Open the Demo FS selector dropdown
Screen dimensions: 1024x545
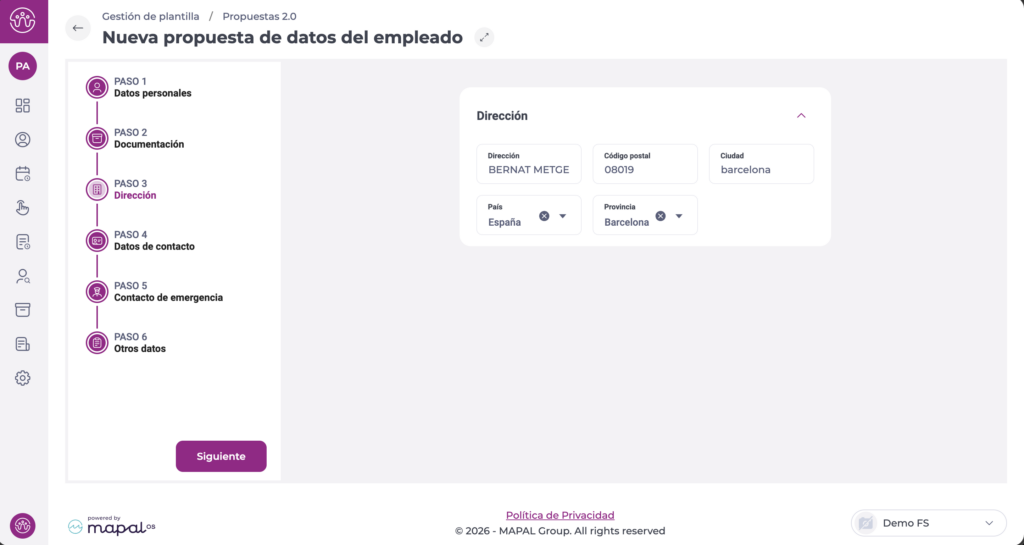tap(928, 523)
